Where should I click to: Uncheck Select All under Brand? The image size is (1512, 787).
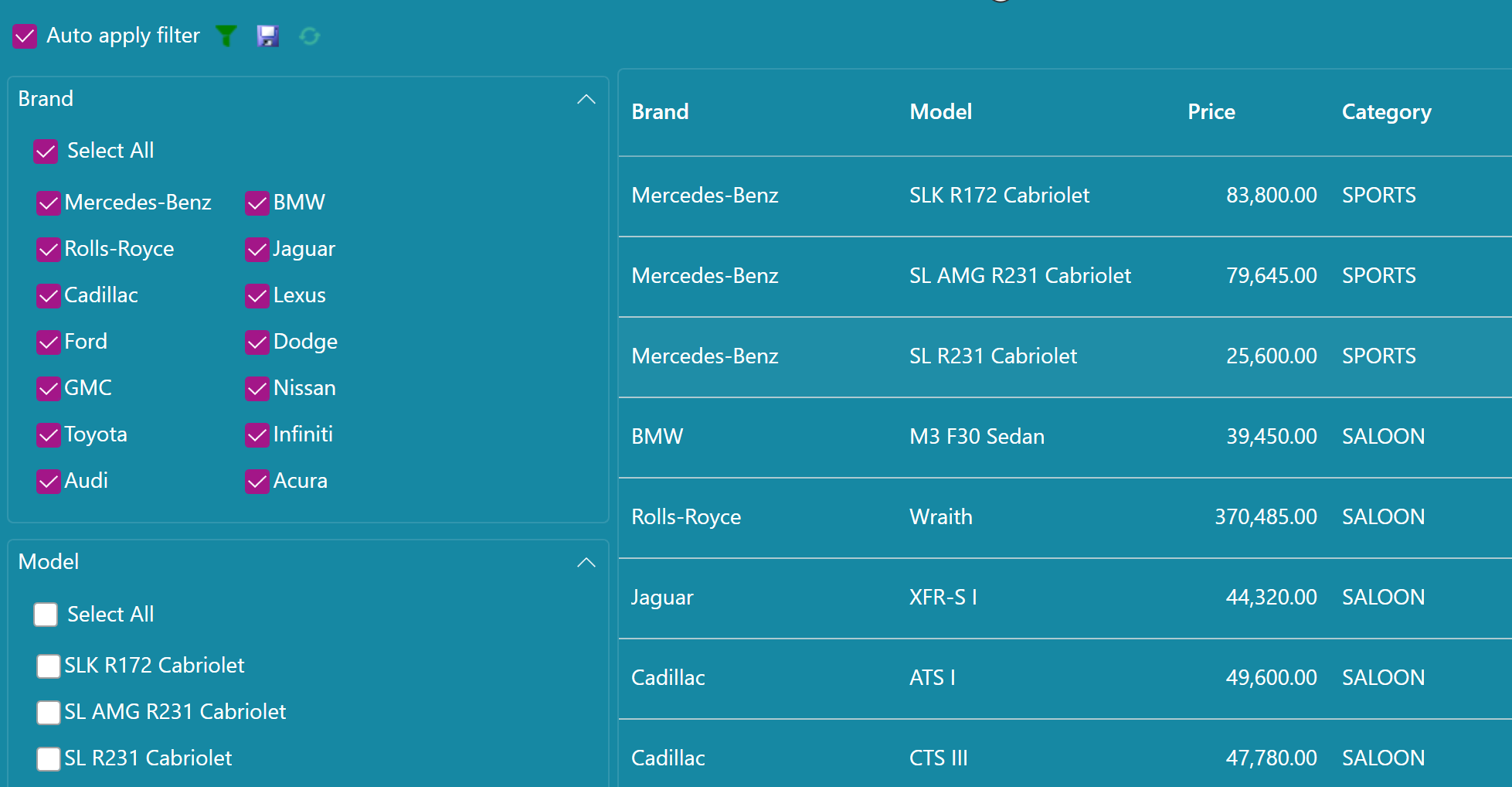coord(46,151)
